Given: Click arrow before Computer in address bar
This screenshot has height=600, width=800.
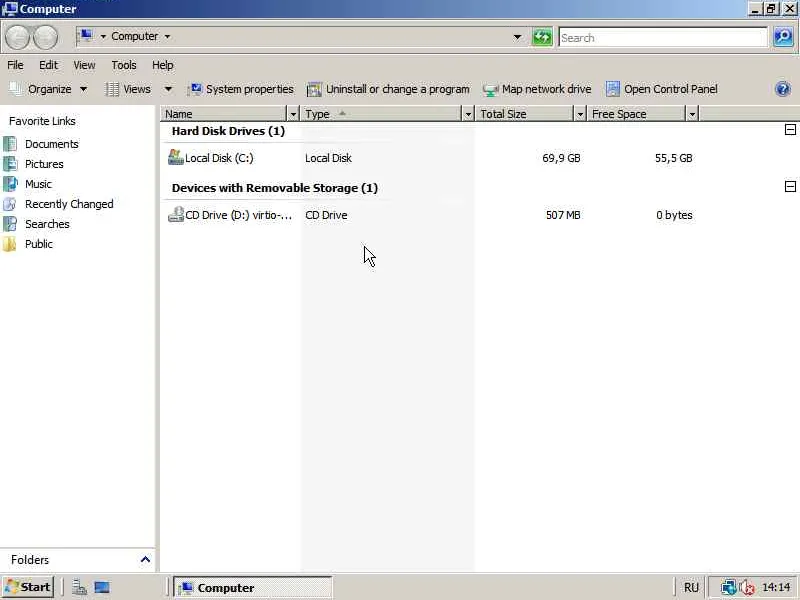Looking at the screenshot, I should pos(103,37).
